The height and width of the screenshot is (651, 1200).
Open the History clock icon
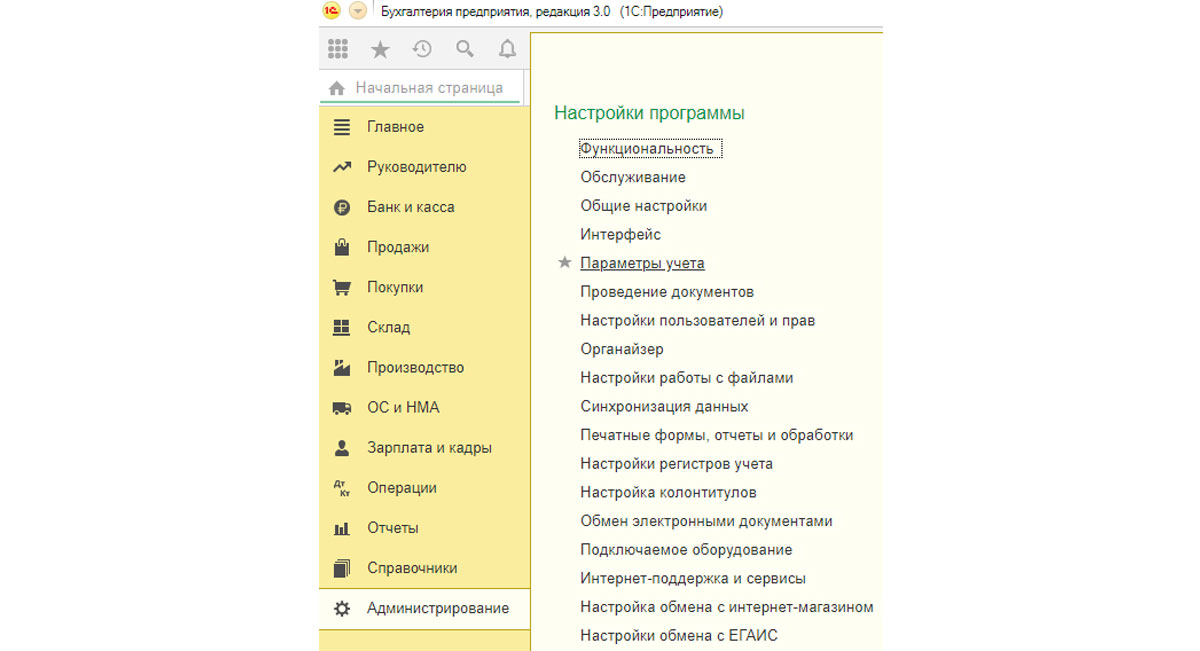click(x=422, y=49)
